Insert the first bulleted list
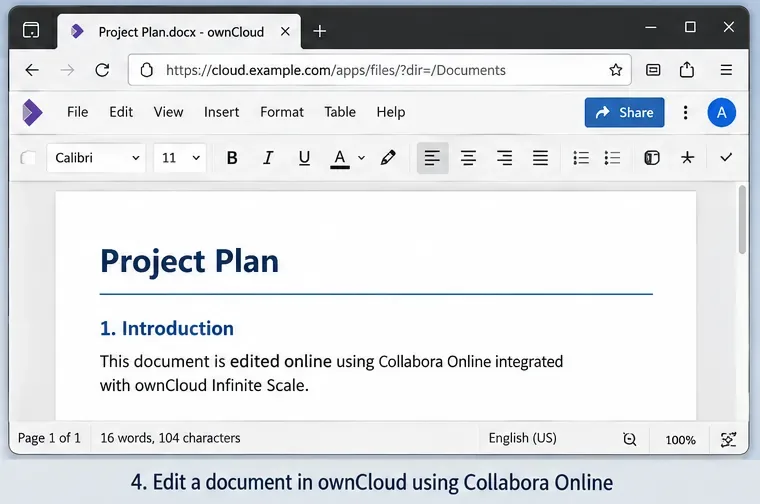760x504 pixels. [x=581, y=158]
